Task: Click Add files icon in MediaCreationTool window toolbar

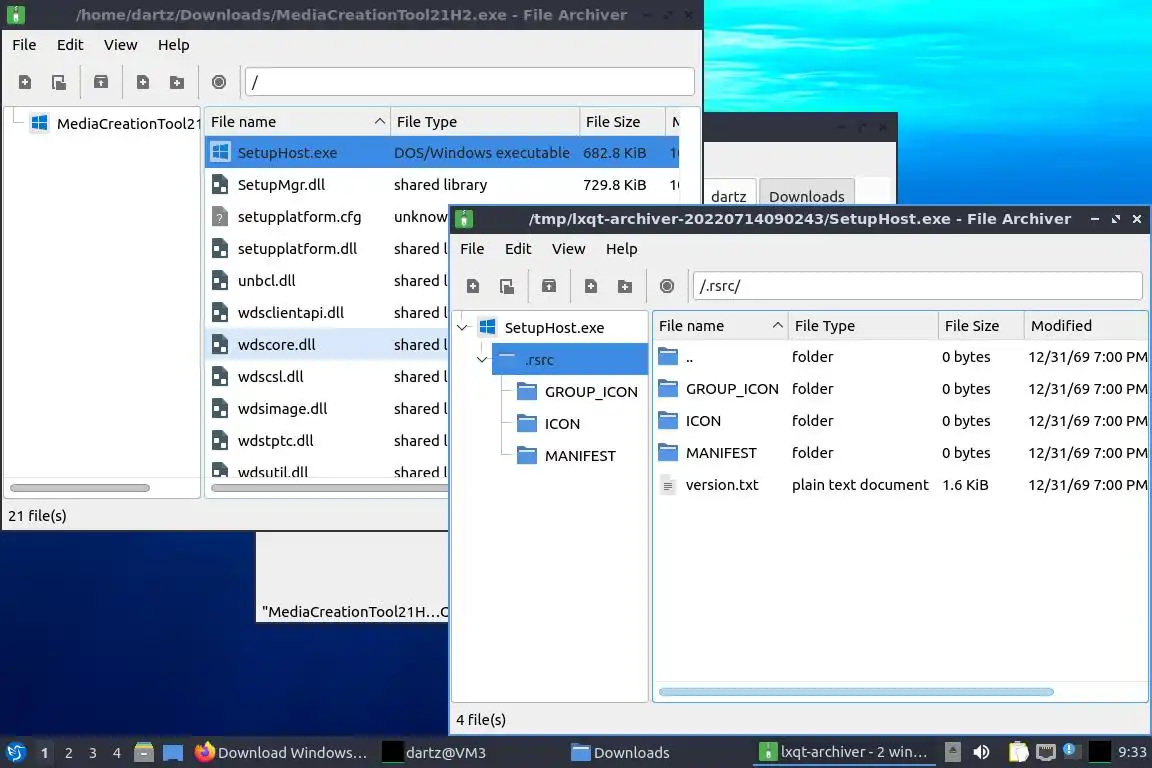Action: tap(143, 82)
